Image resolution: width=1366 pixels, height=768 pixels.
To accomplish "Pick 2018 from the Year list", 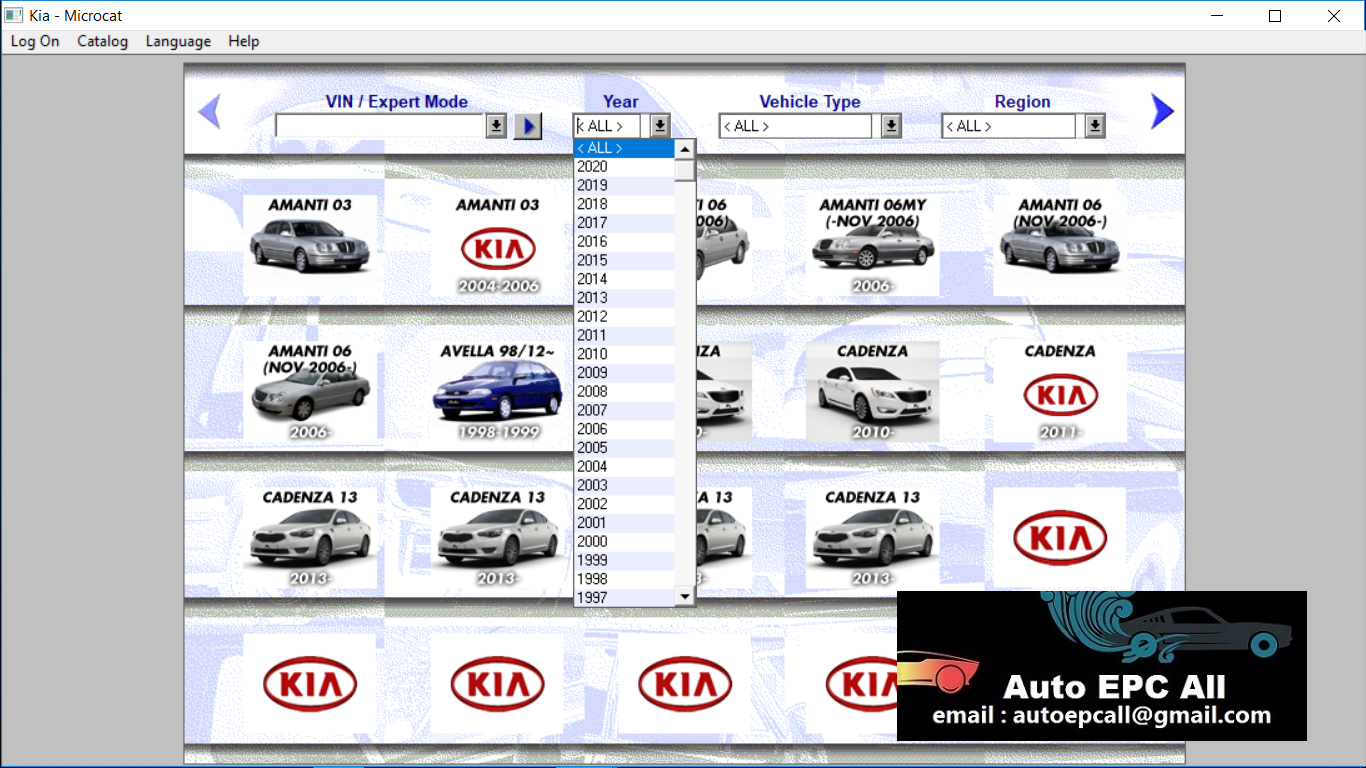I will tap(624, 204).
